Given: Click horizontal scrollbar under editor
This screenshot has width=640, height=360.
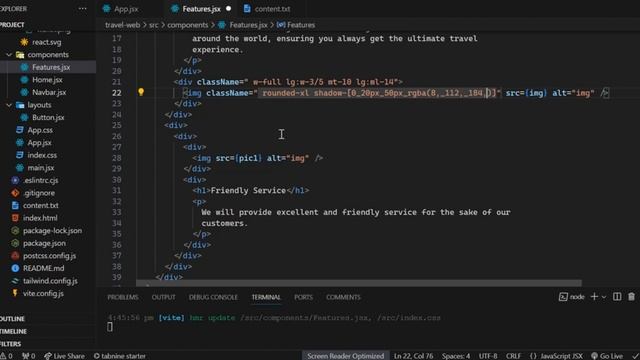Looking at the screenshot, I should click(359, 283).
